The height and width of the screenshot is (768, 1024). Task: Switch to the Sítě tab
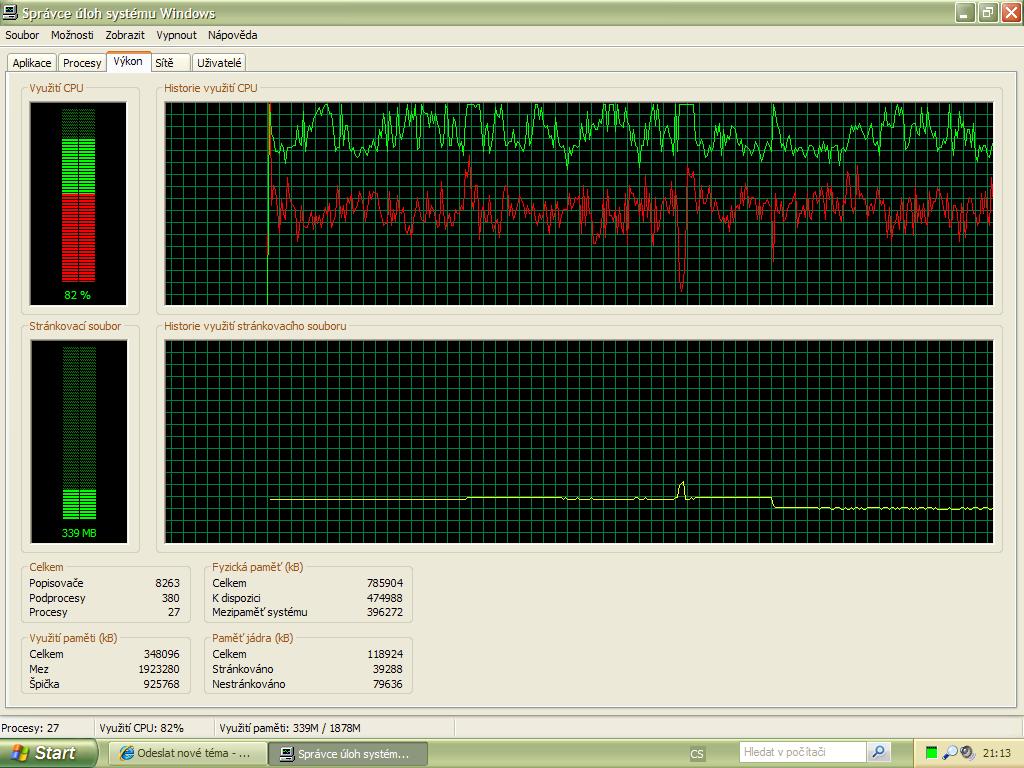point(170,63)
